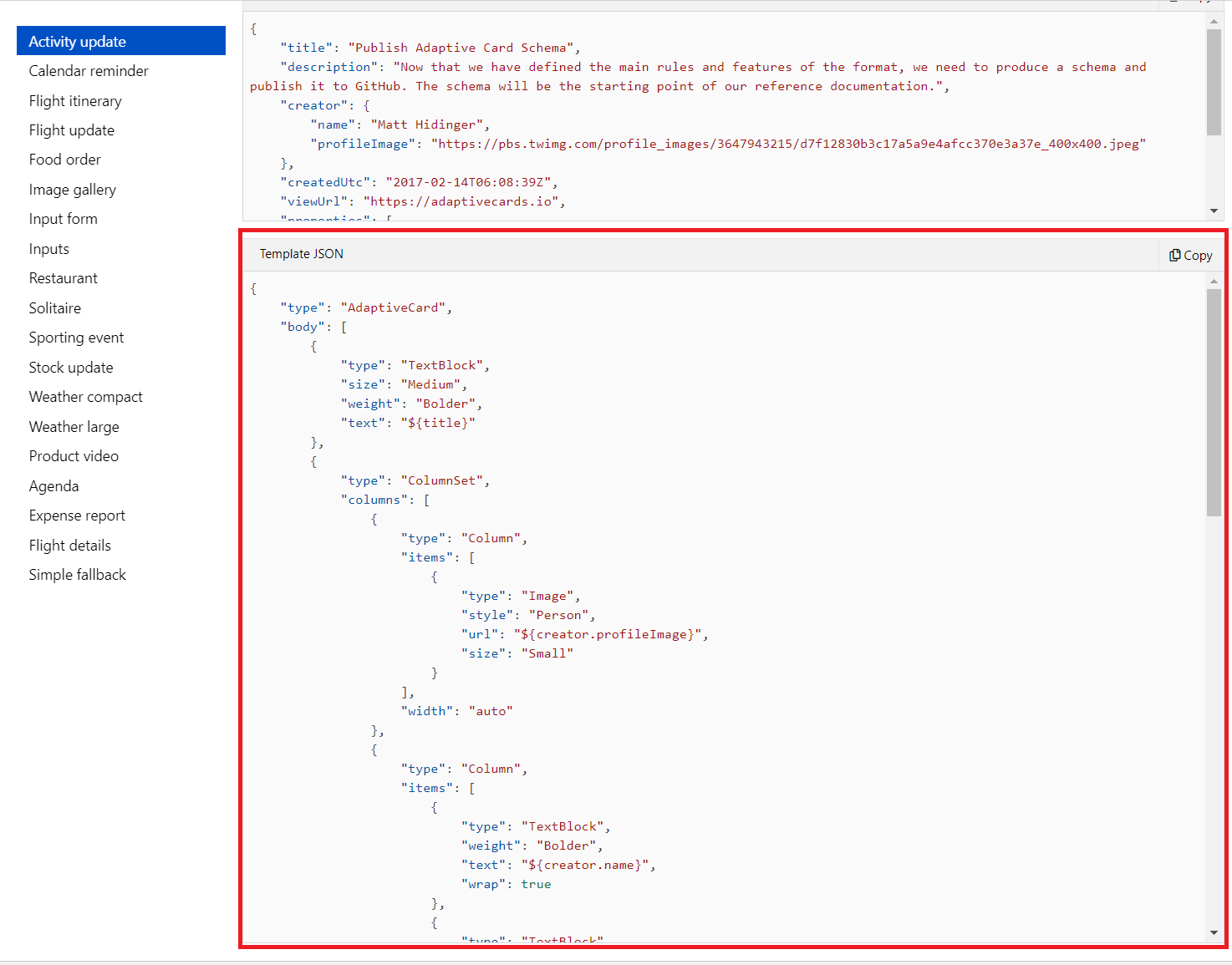Open the Expense report sample
The width and height of the screenshot is (1232, 965).
coord(77,515)
